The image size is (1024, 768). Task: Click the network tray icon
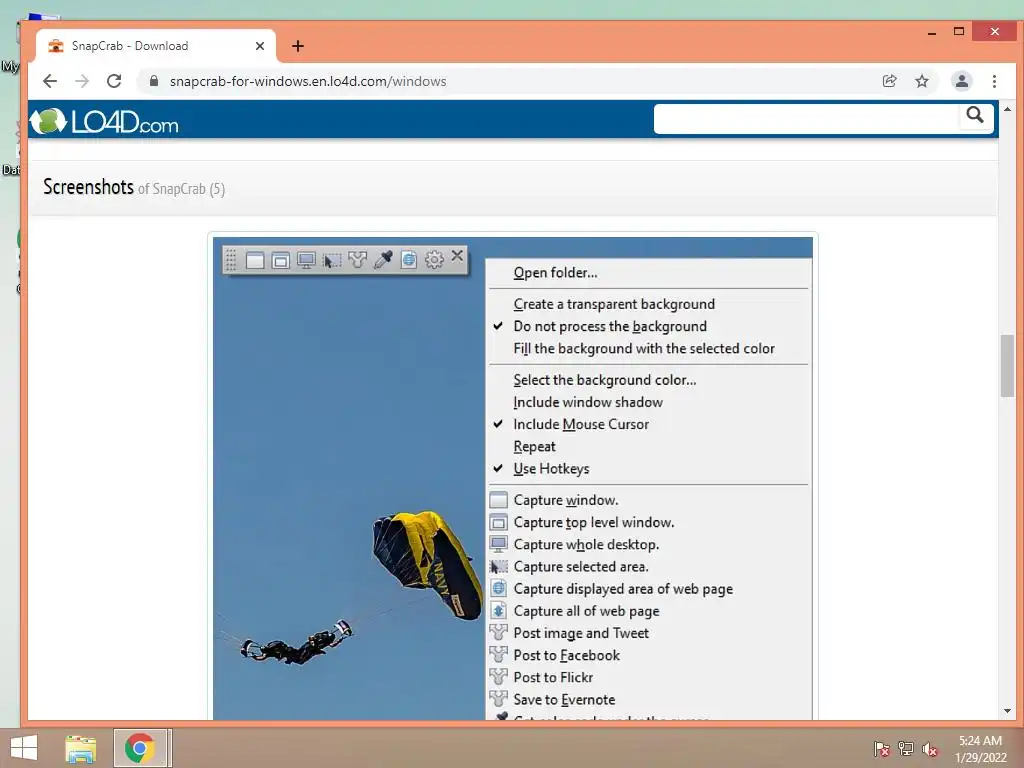[906, 749]
